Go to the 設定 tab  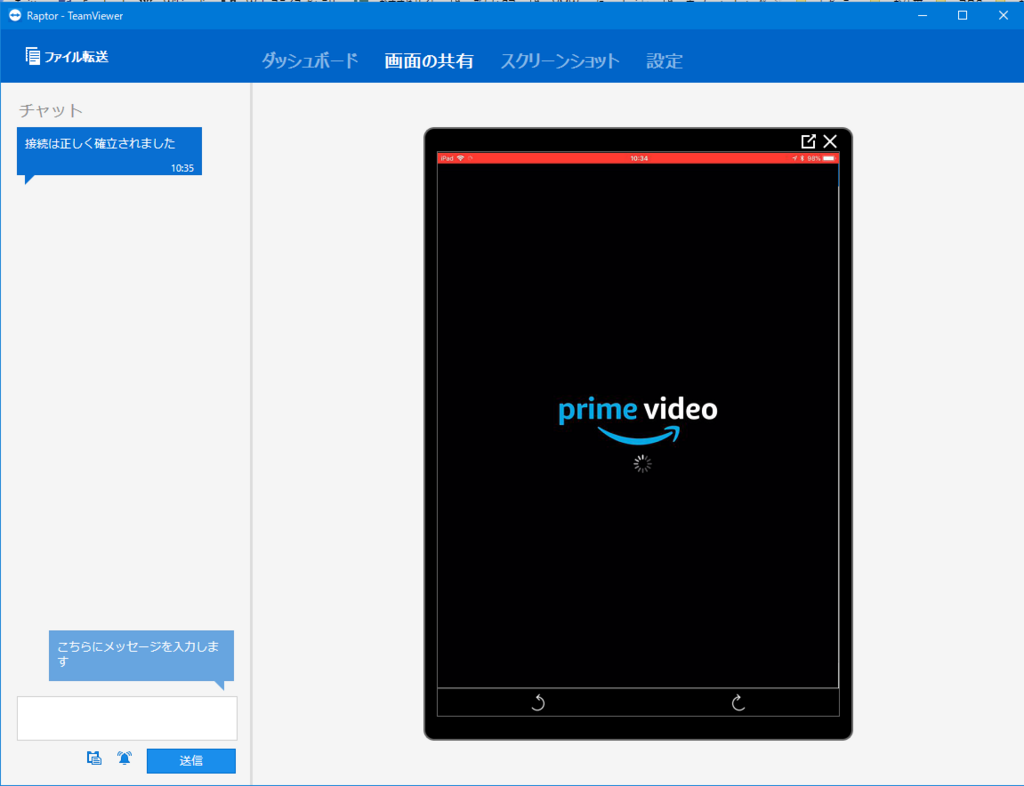coord(664,61)
